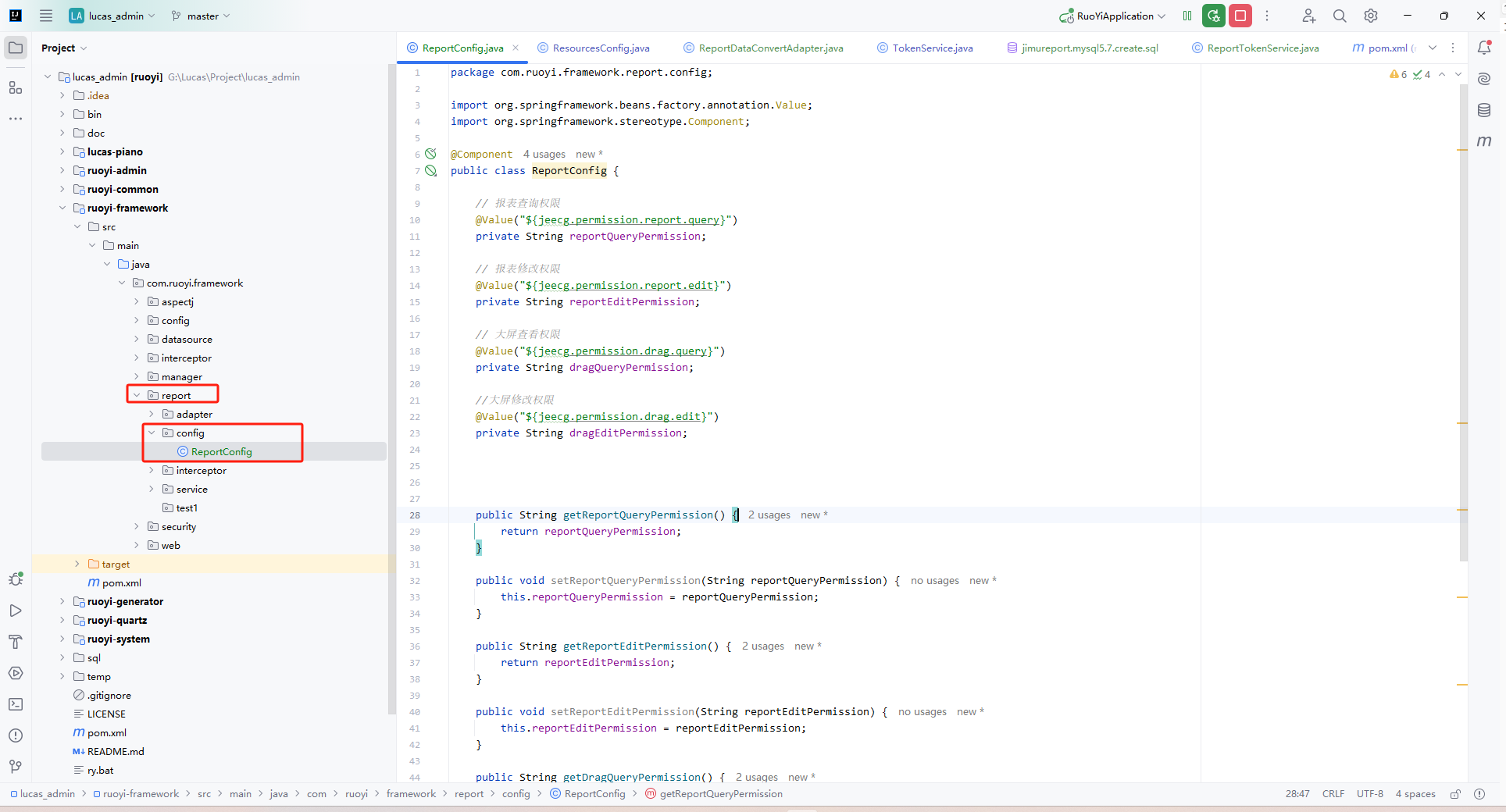
Task: Click 2 usages hint for getReportQueryPermission
Action: (x=769, y=515)
